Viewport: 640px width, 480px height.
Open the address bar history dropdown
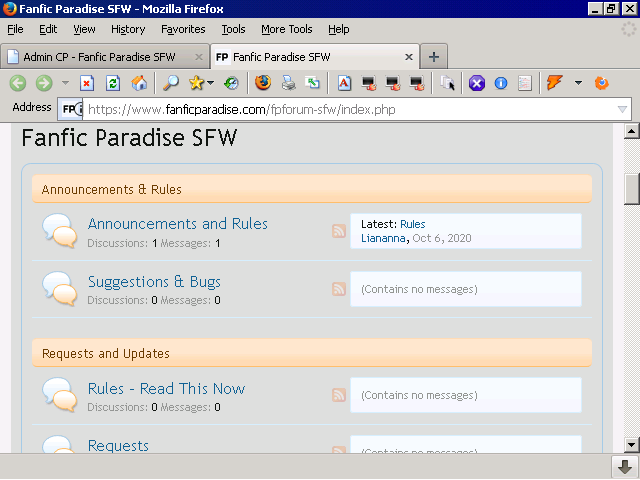point(622,109)
